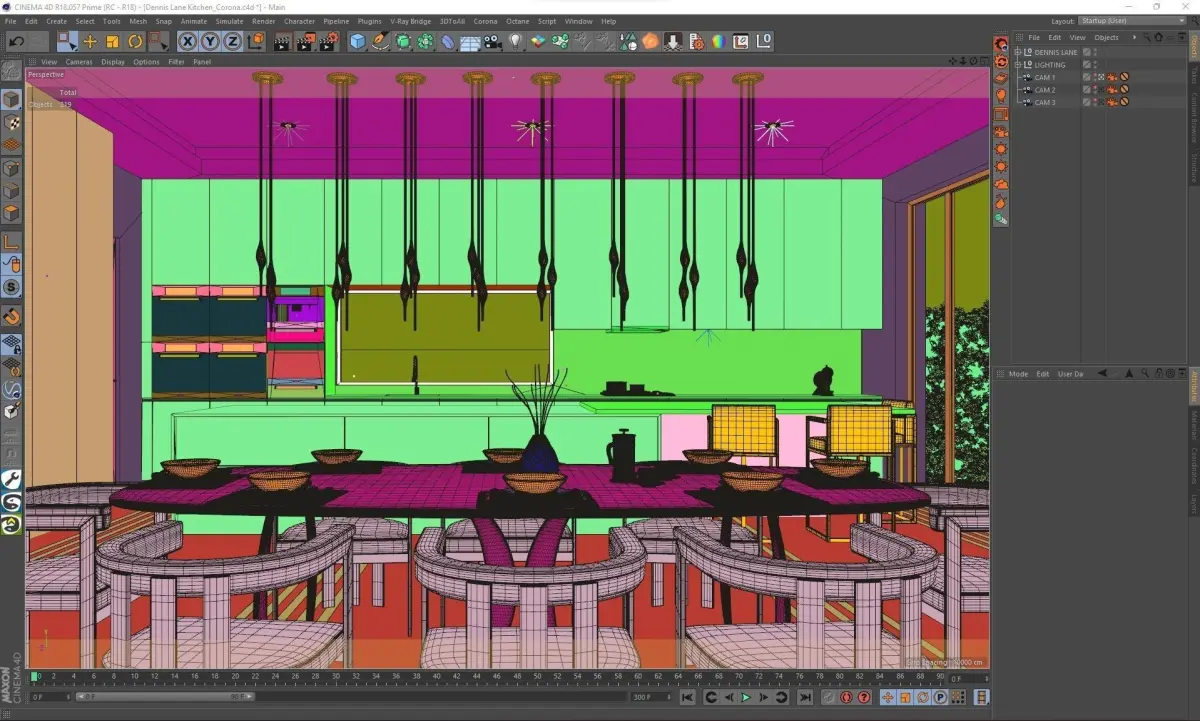Open the Corona menu
This screenshot has width=1200, height=721.
[x=485, y=21]
